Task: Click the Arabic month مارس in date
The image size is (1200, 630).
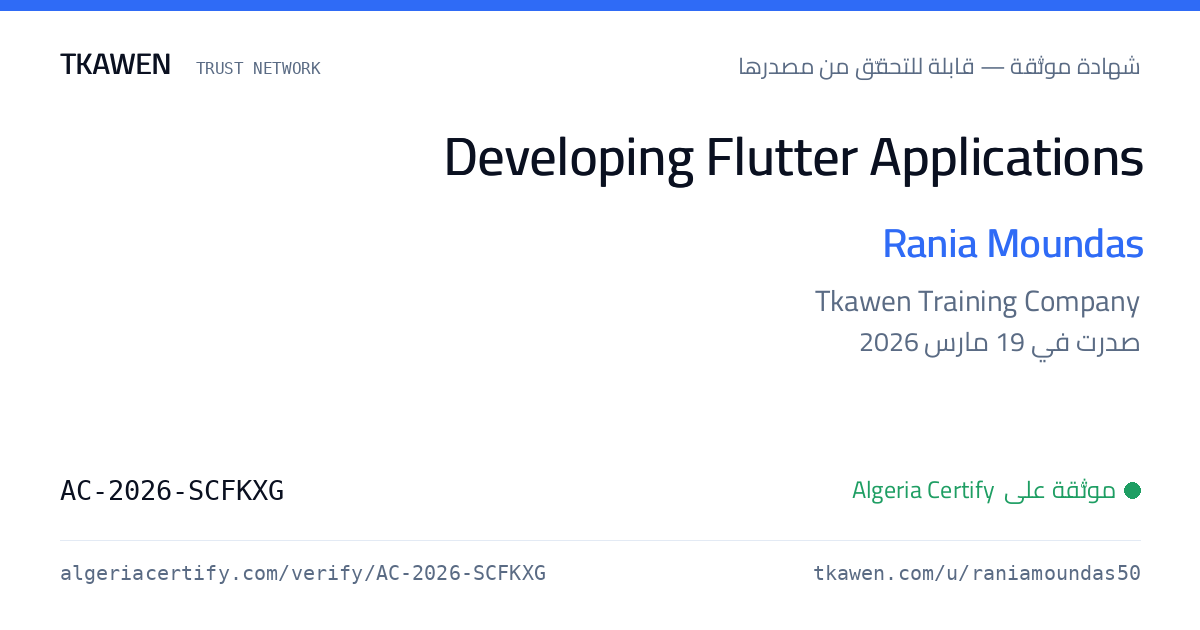Action: tap(957, 343)
